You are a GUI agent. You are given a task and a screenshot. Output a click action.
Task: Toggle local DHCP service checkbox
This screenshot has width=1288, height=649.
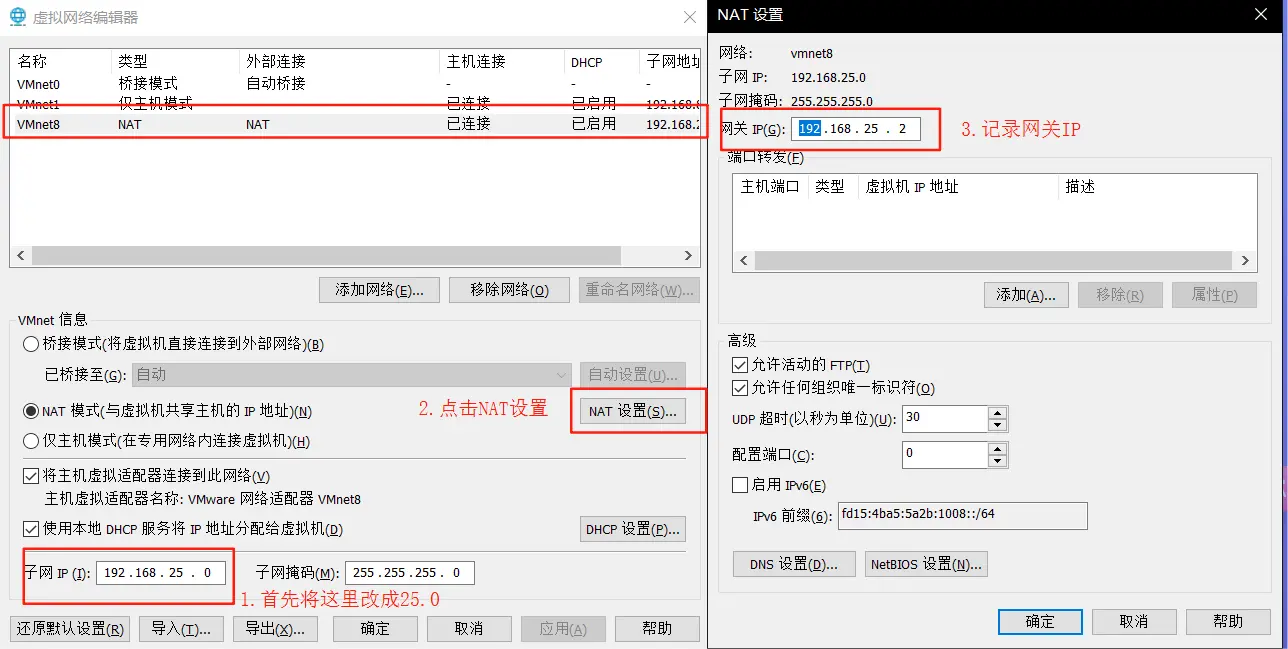pos(31,529)
